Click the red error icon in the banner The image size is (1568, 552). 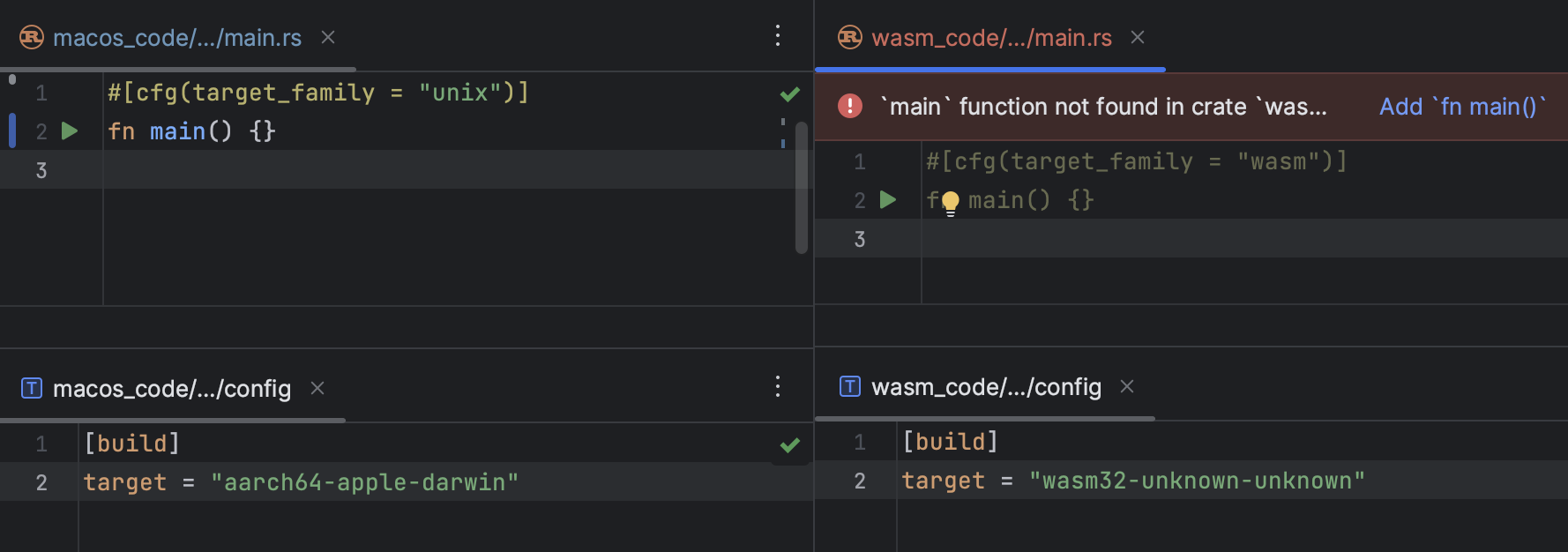coord(848,106)
